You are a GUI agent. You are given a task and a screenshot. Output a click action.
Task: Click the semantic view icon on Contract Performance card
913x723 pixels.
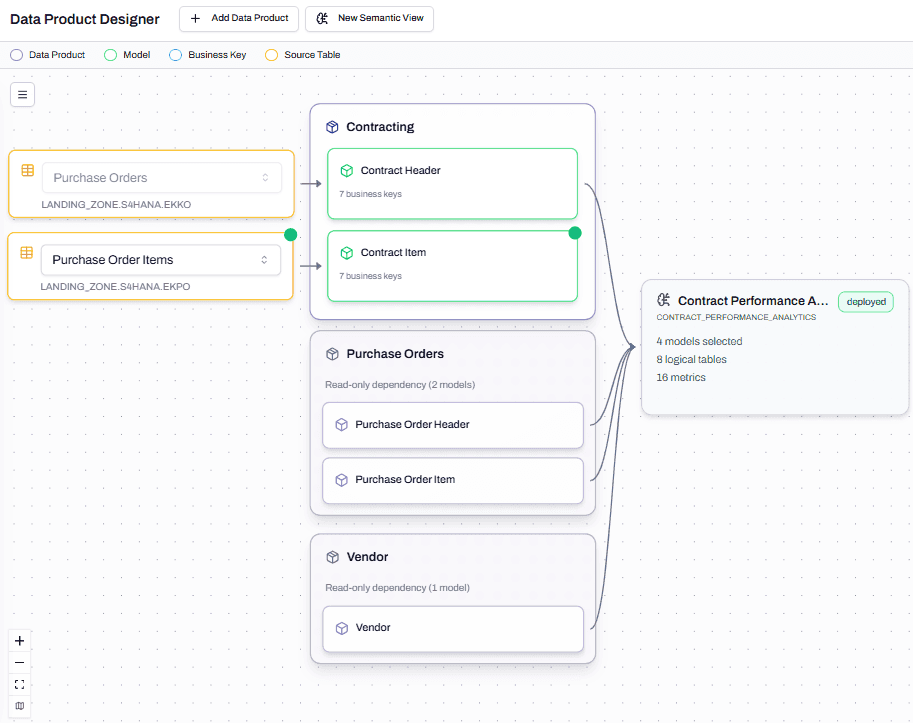point(664,300)
